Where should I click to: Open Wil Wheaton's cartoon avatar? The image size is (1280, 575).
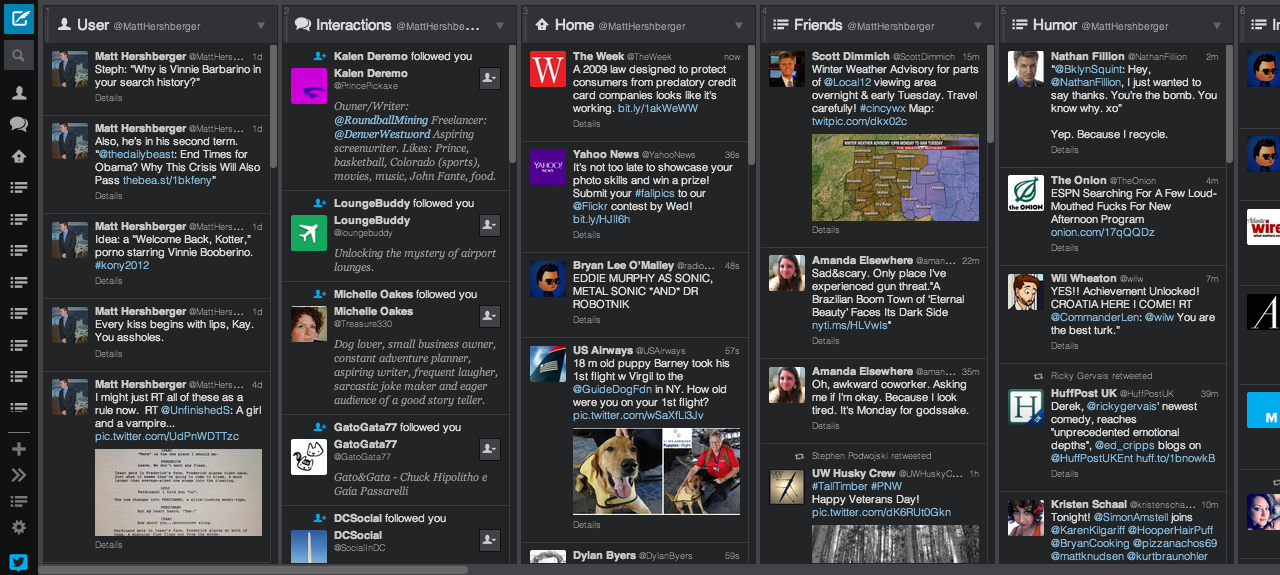click(1026, 291)
